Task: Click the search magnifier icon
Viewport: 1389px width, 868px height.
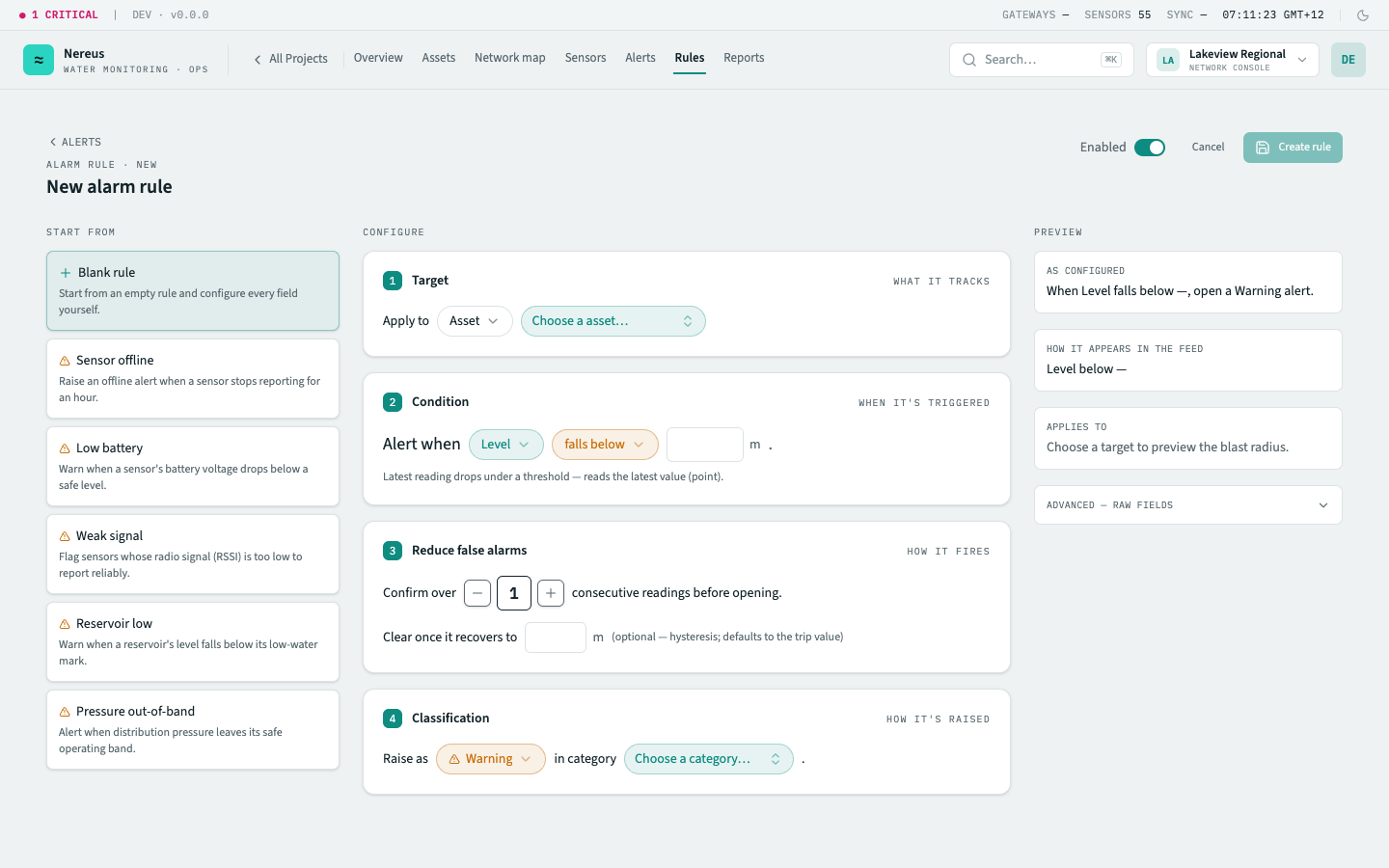Action: point(969,60)
